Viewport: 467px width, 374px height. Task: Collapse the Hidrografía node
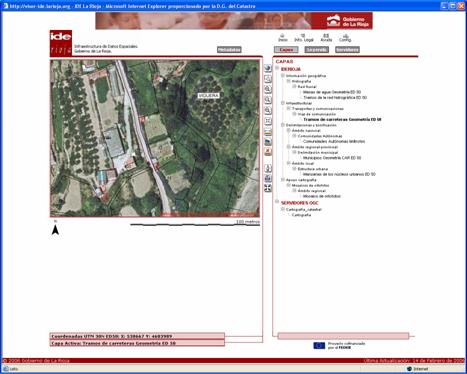click(x=289, y=81)
